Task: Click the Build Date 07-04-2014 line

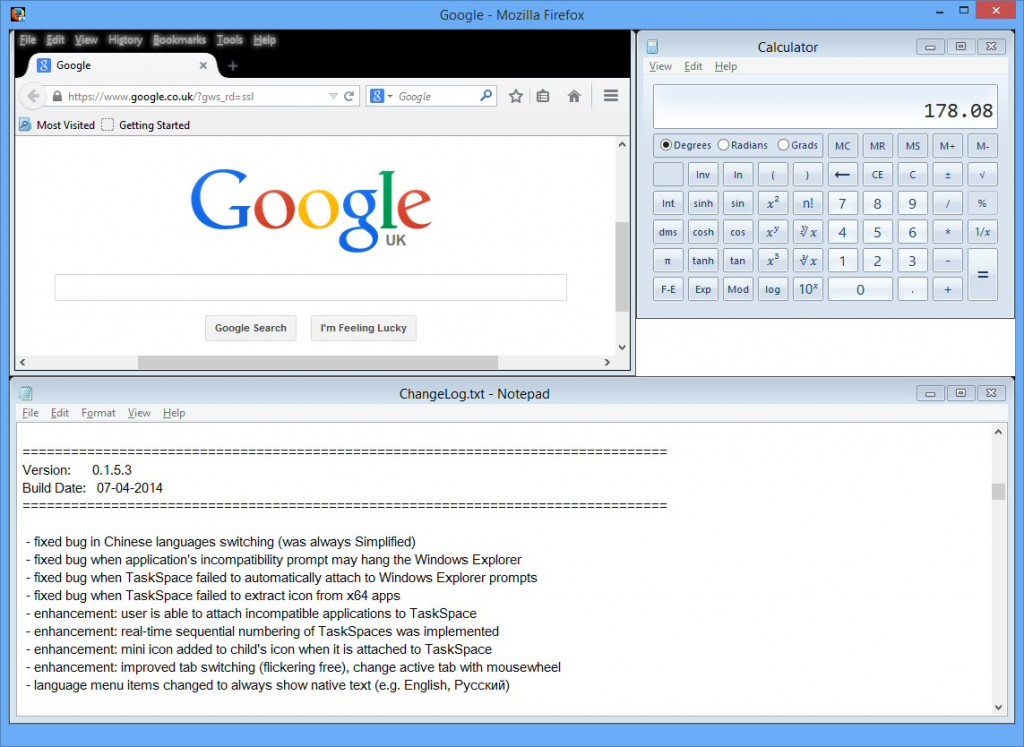Action: [x=92, y=488]
